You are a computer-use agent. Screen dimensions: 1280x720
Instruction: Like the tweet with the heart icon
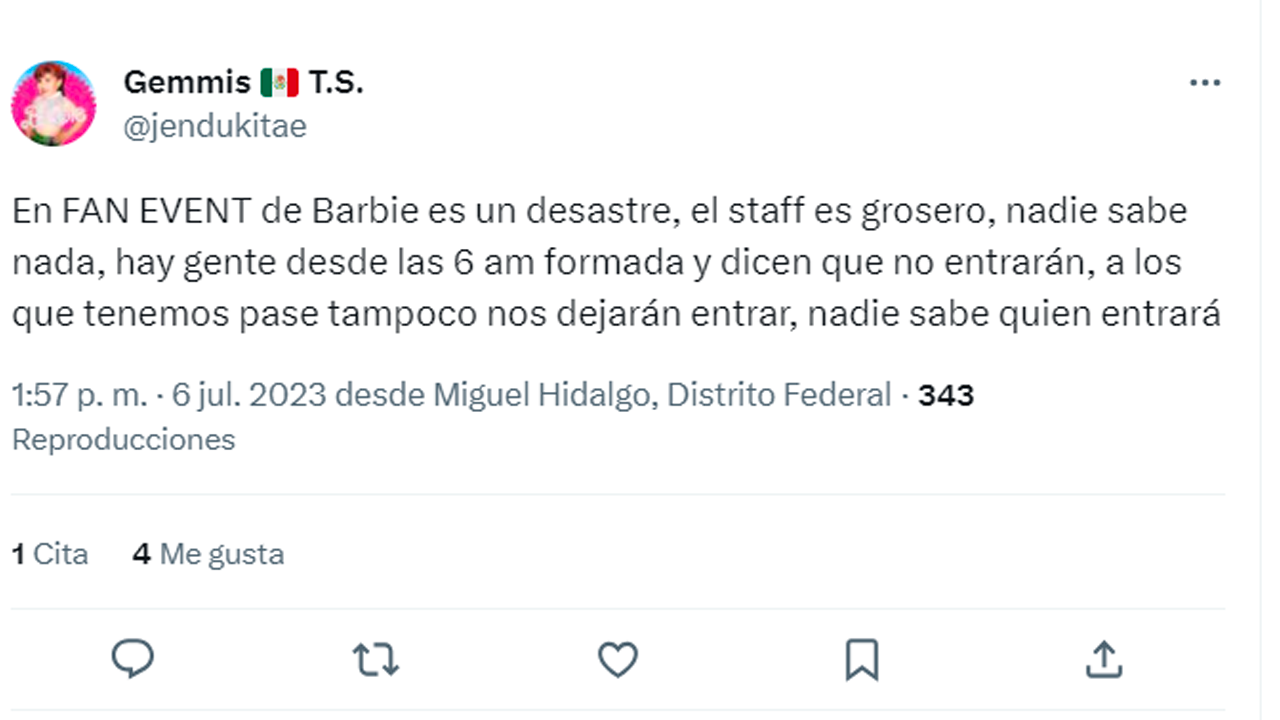(x=618, y=659)
